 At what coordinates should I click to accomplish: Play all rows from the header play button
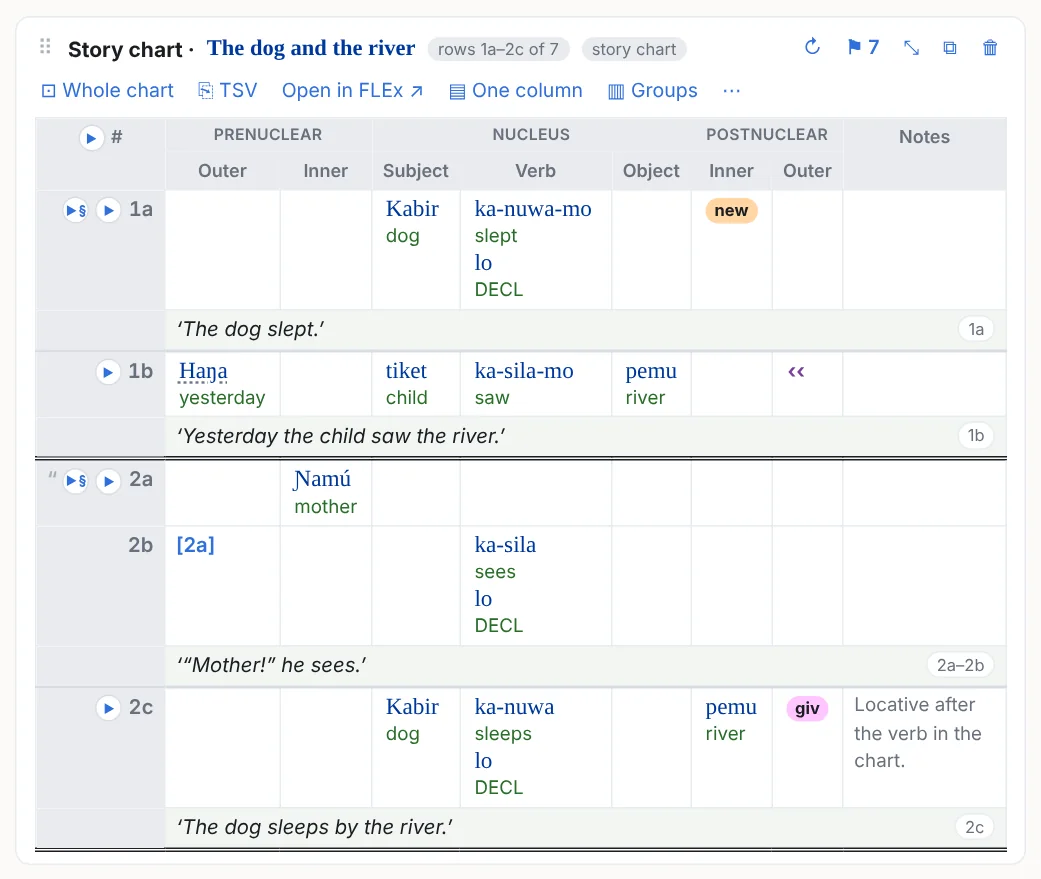(92, 138)
